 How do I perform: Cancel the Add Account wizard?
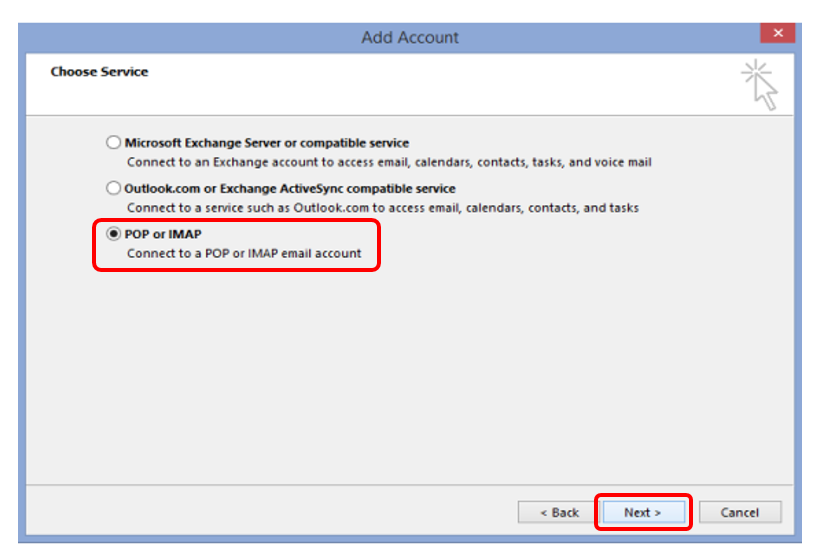coord(739,512)
